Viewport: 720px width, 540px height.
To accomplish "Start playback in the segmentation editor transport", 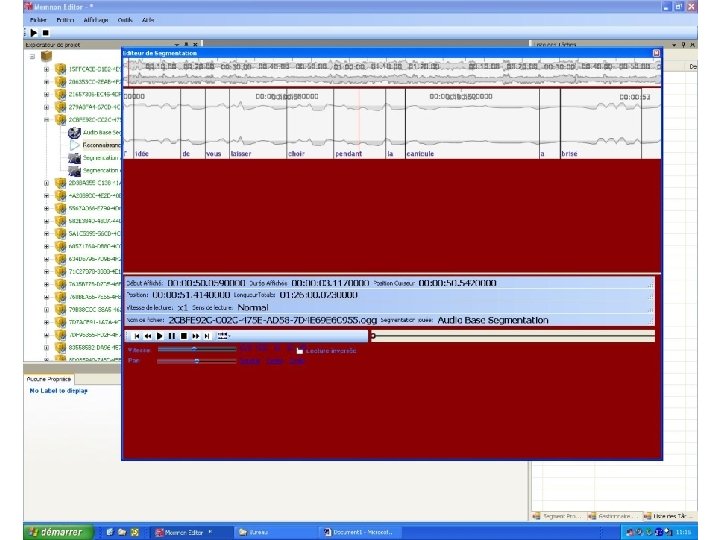I will point(160,336).
